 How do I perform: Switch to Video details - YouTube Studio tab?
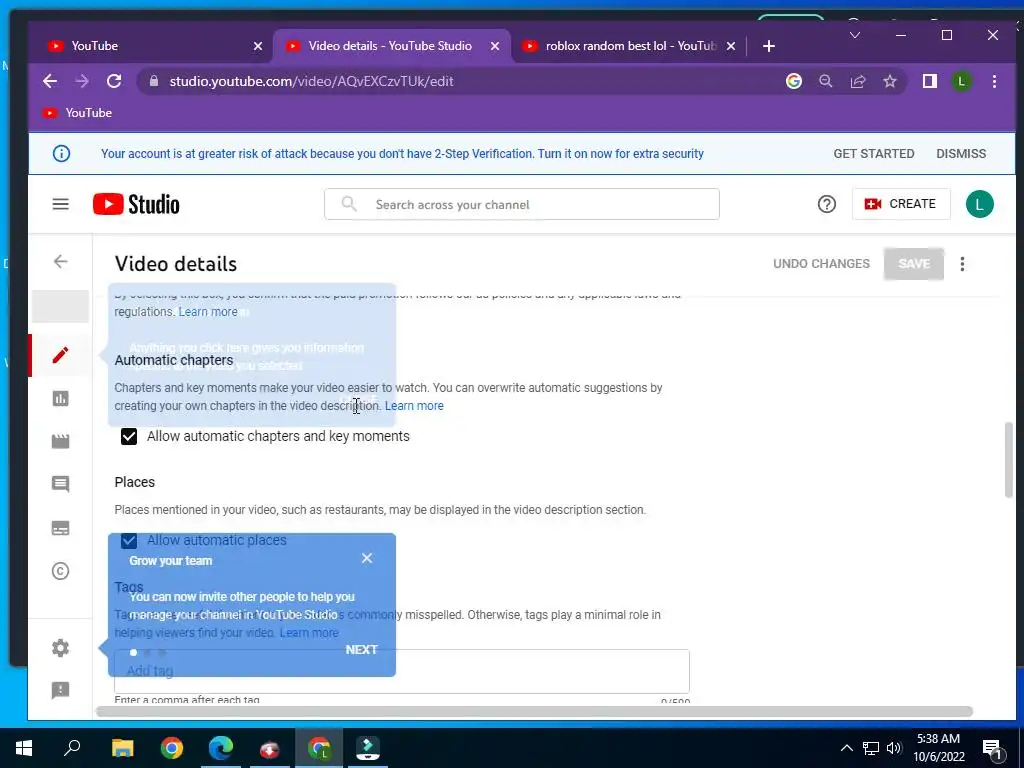point(390,46)
